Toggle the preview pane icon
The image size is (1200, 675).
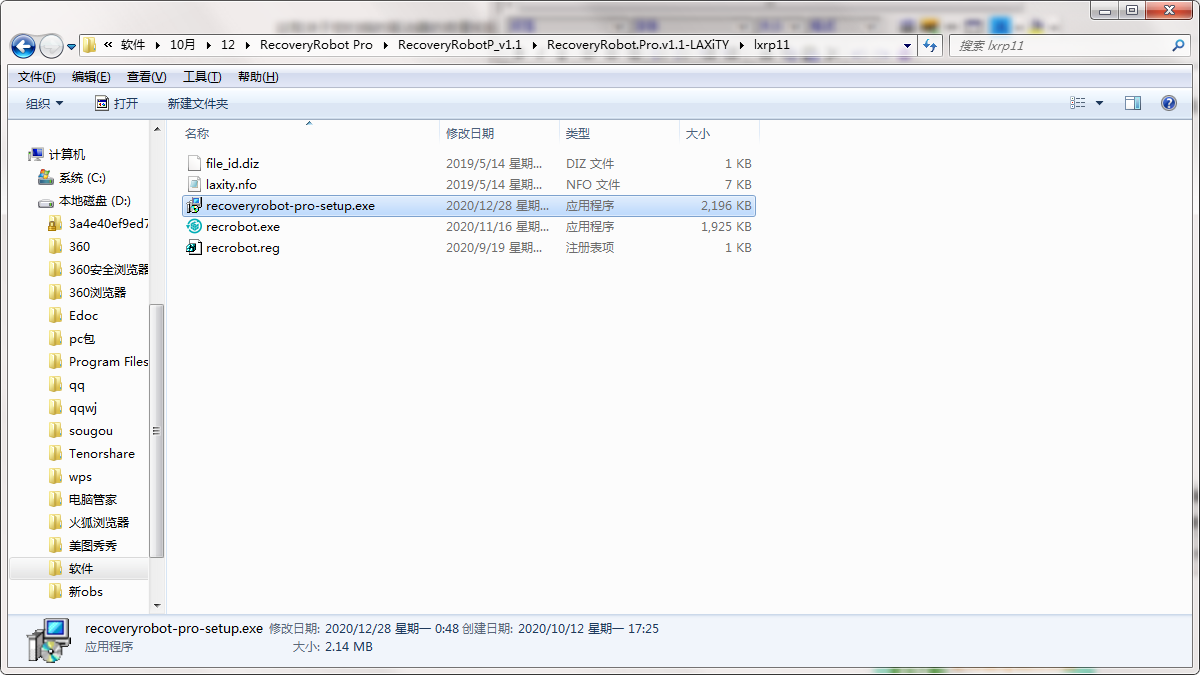pos(1133,103)
